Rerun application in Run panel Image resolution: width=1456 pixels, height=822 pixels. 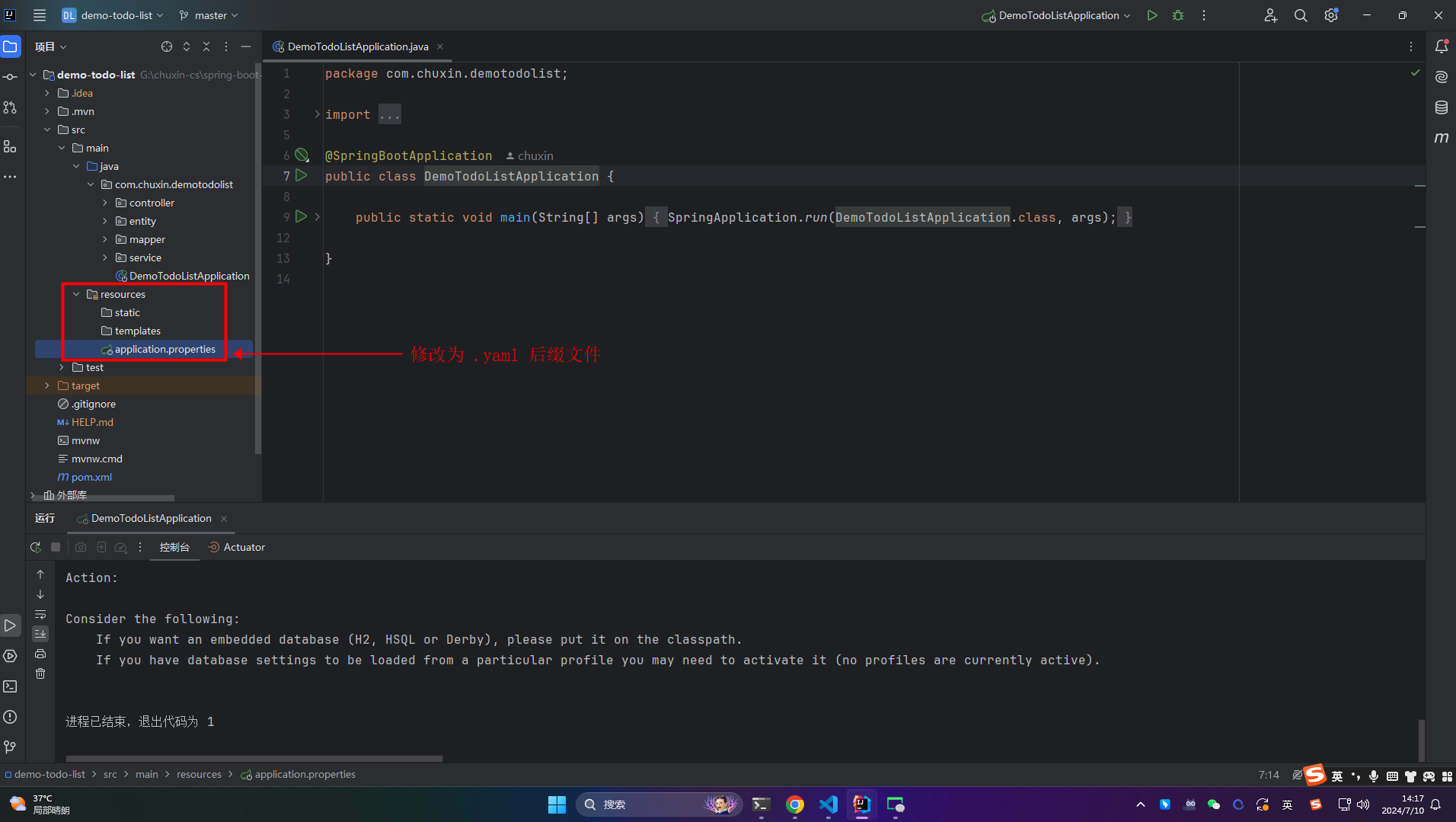point(36,547)
